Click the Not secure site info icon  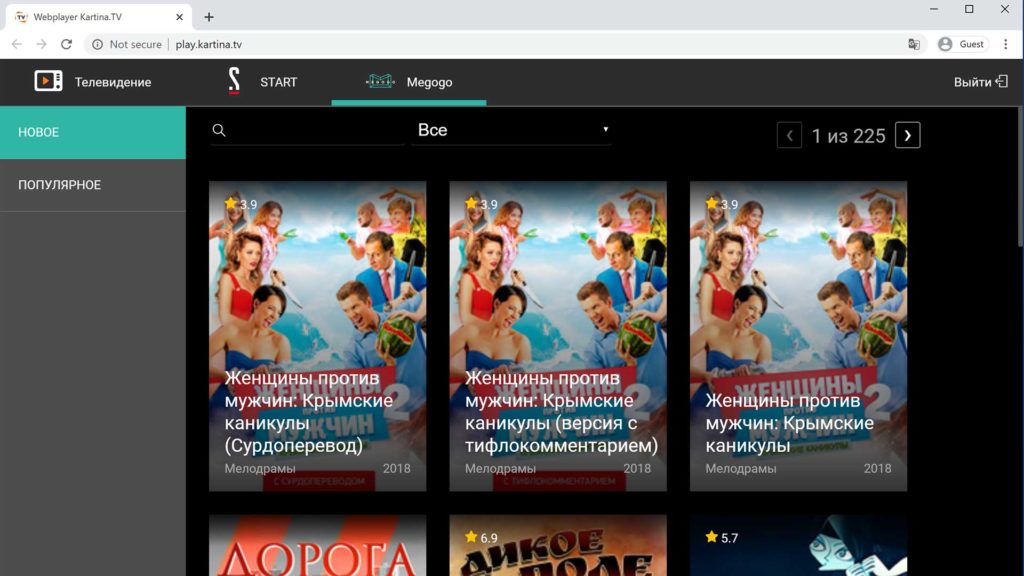(97, 44)
